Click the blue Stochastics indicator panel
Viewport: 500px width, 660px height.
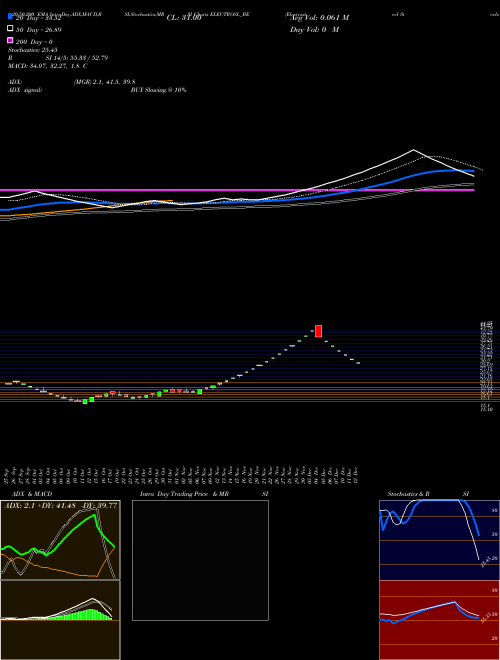click(439, 540)
